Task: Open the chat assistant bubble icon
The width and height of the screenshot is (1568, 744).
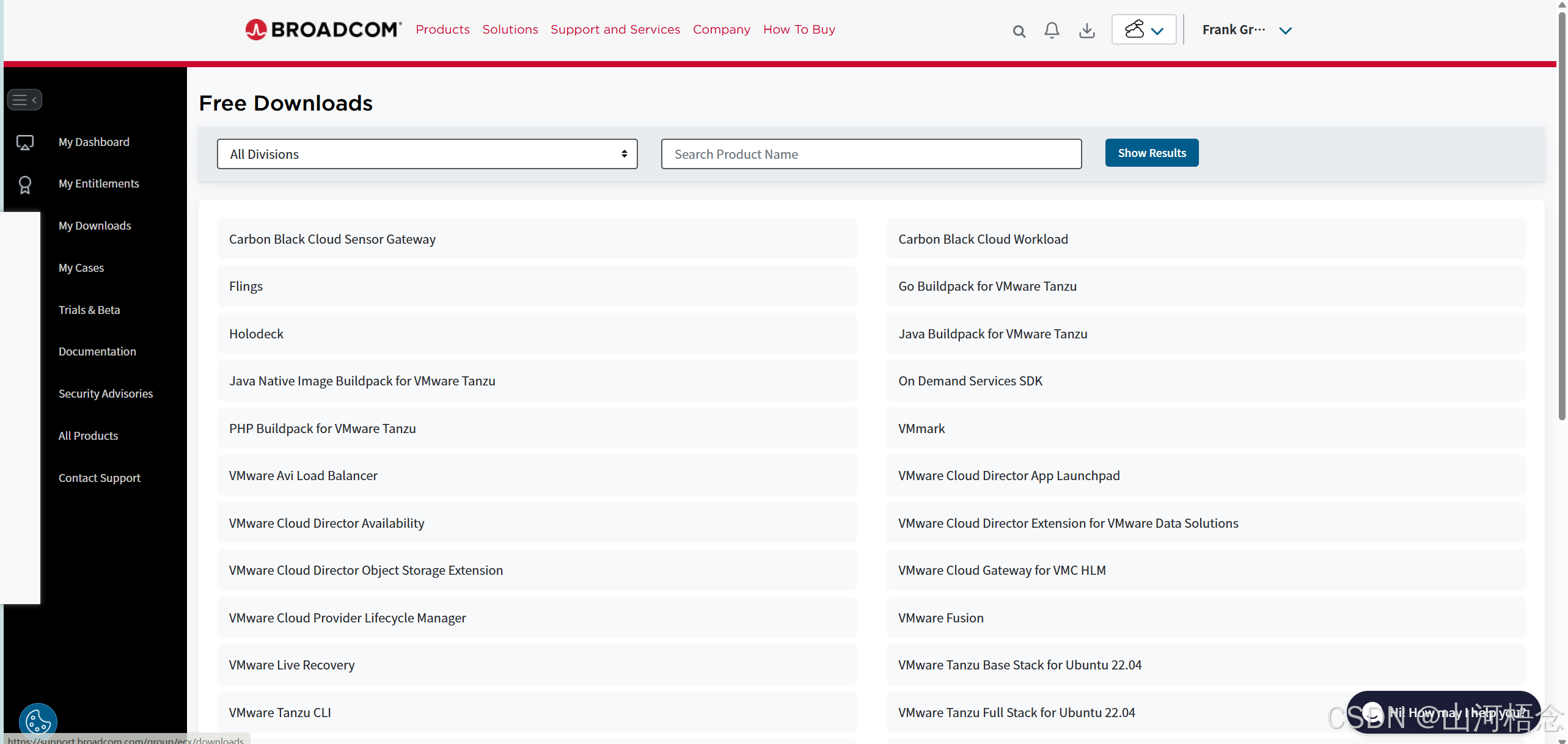Action: (x=1372, y=712)
